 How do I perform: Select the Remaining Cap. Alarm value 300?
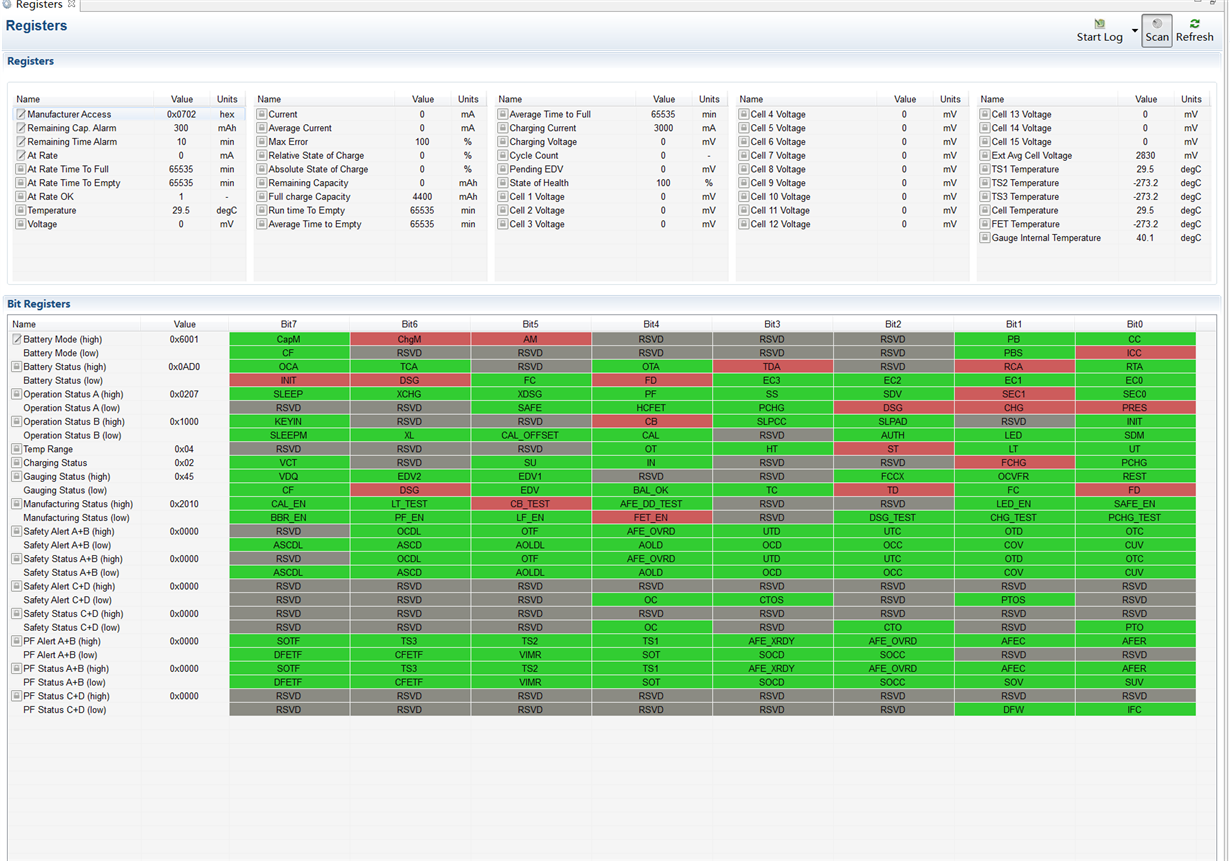coord(181,129)
